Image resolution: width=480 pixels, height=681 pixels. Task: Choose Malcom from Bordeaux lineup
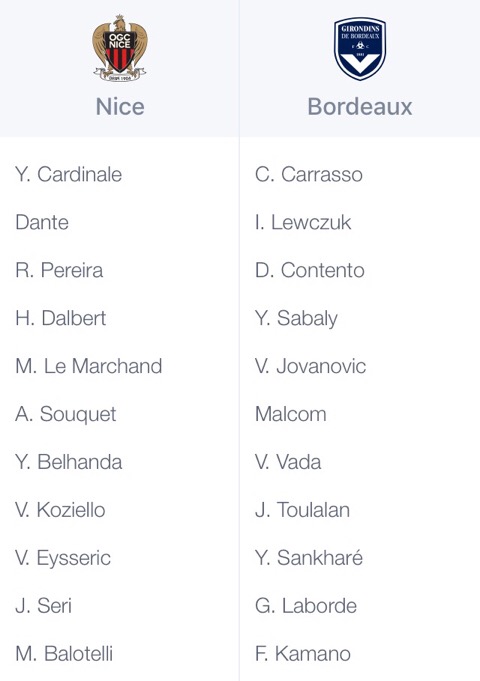point(290,414)
